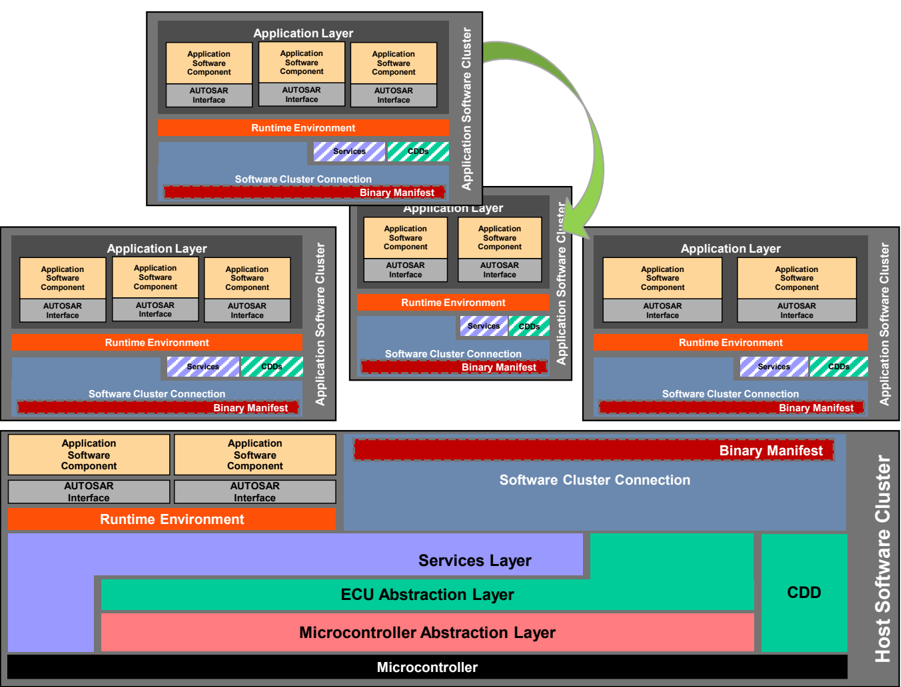Click the large green CDD block
901x687 pixels.
coord(804,592)
